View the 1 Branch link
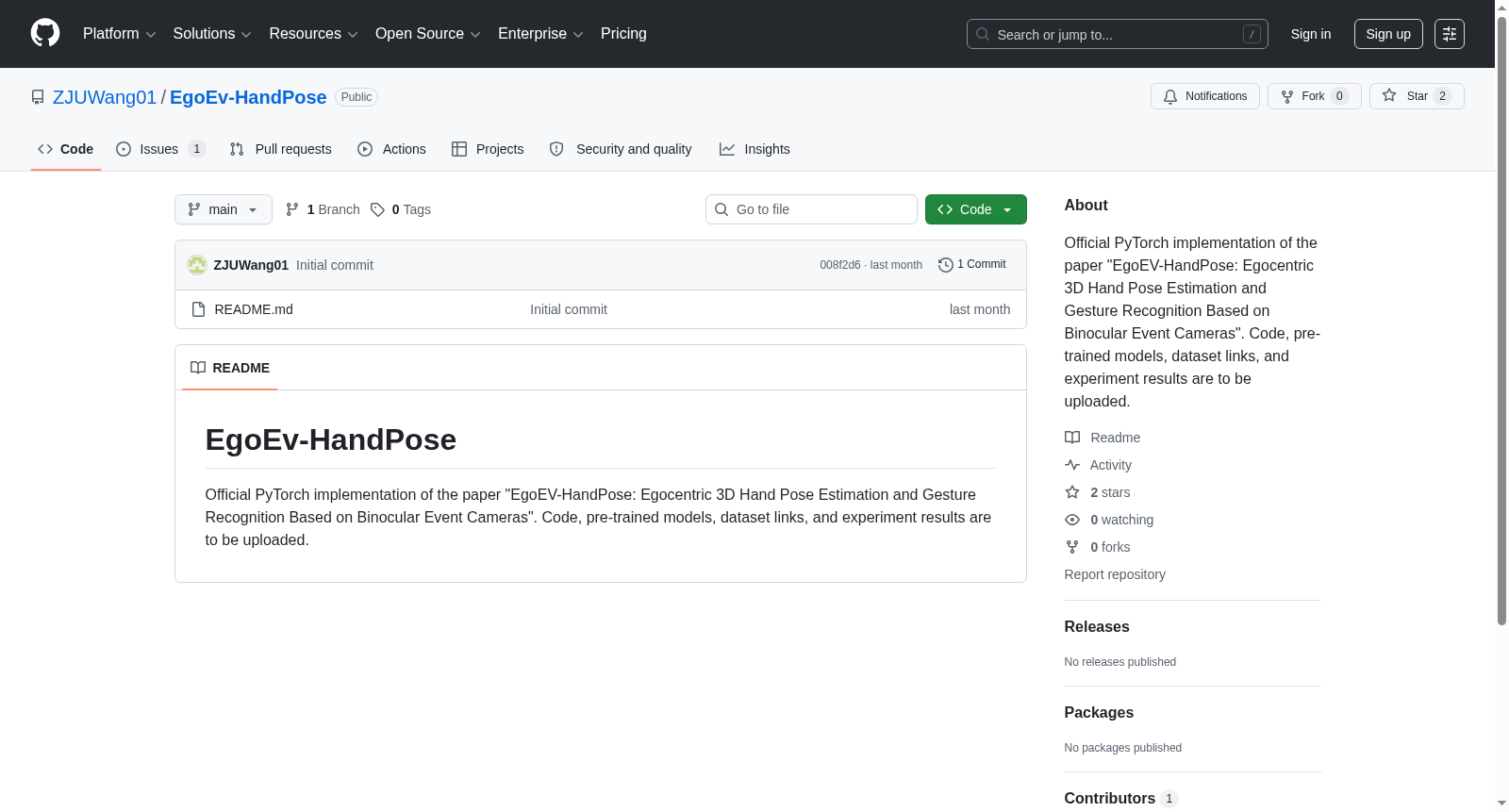1509x812 pixels. coord(323,209)
